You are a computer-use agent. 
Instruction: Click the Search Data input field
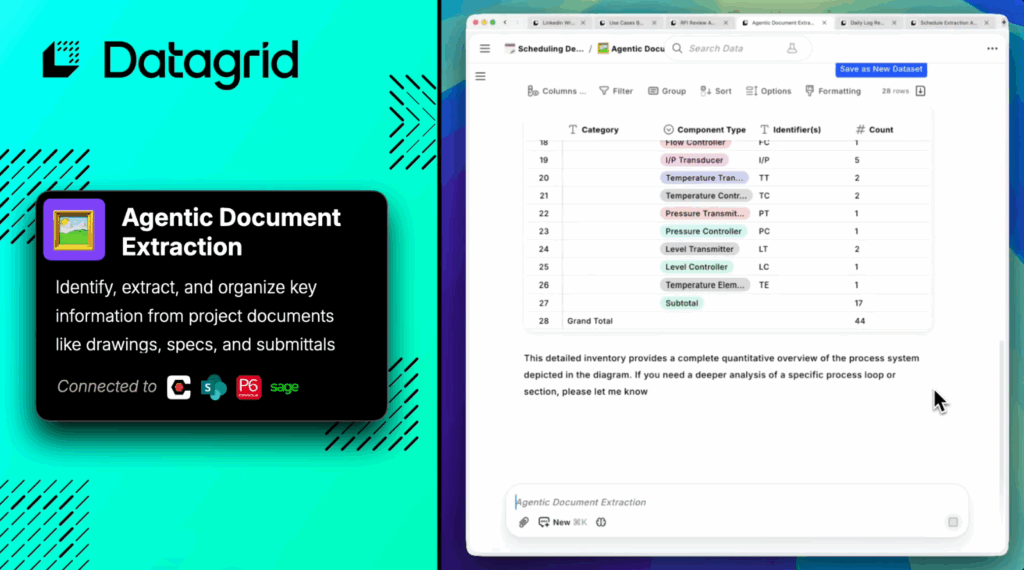(x=730, y=48)
